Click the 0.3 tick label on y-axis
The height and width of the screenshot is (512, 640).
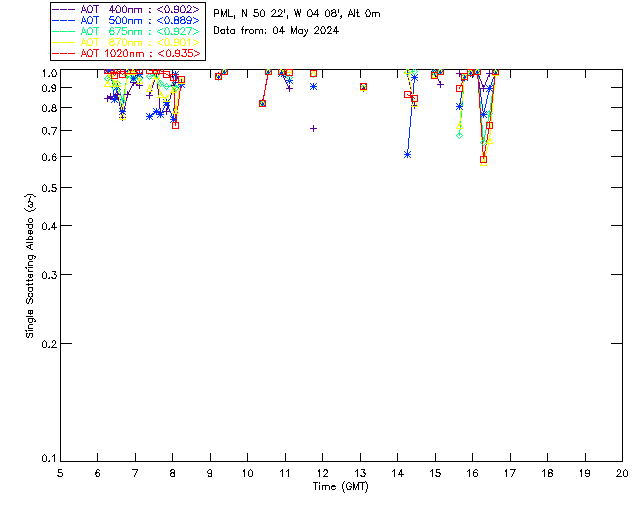click(49, 275)
